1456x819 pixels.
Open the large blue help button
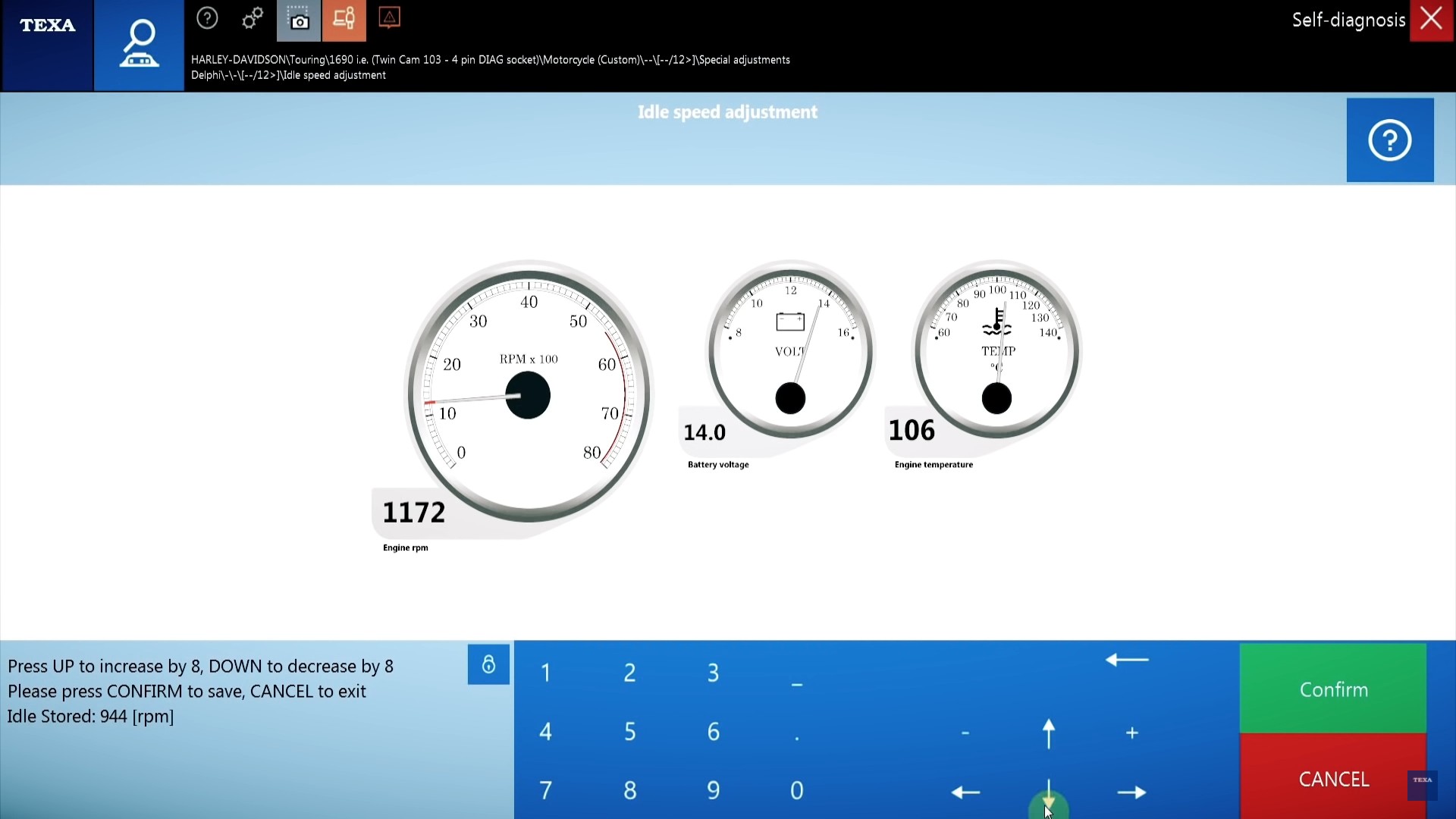[x=1389, y=140]
